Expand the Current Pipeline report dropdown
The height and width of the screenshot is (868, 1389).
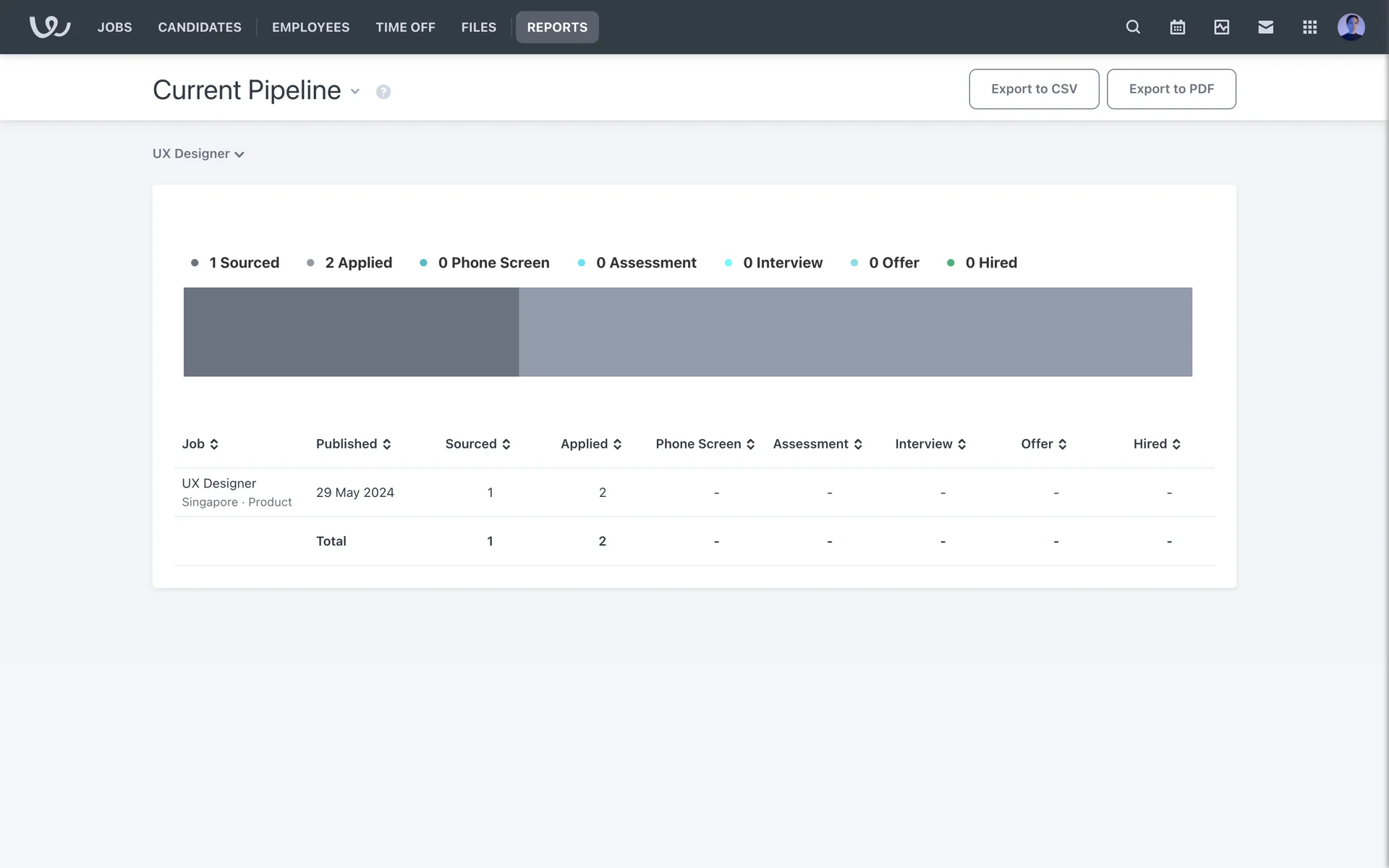(x=355, y=91)
